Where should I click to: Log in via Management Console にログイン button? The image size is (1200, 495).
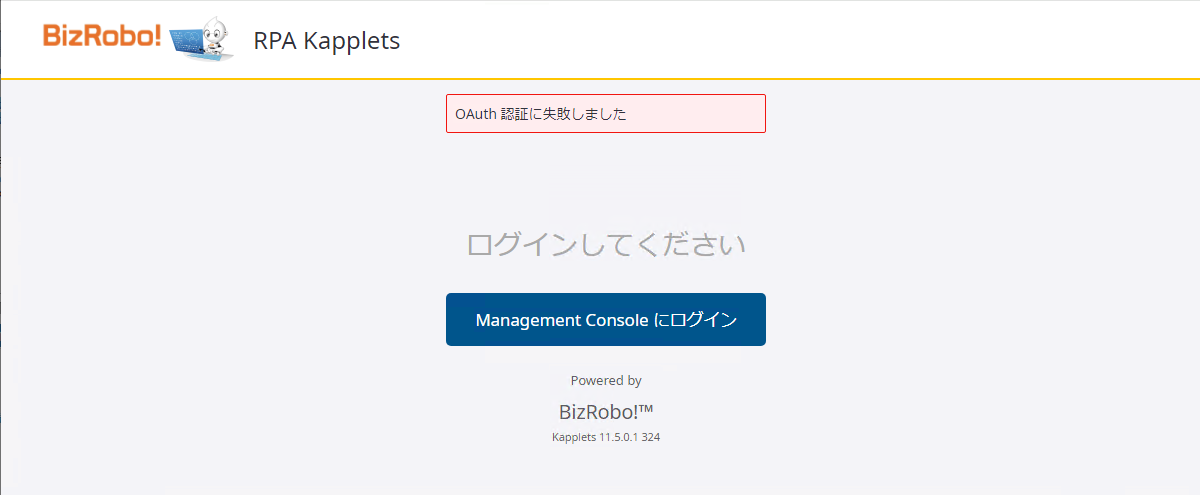[x=606, y=320]
